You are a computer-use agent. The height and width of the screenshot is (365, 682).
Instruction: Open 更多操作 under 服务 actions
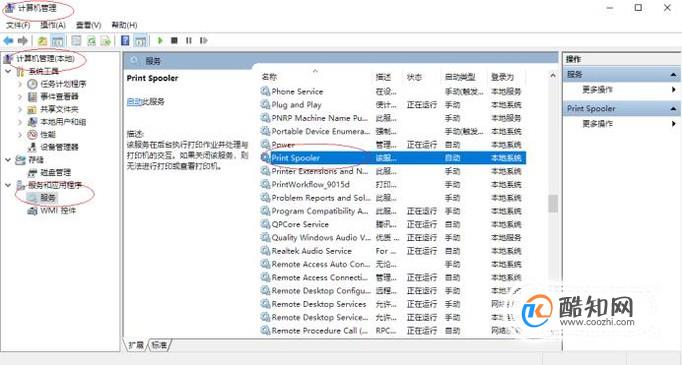(x=598, y=90)
